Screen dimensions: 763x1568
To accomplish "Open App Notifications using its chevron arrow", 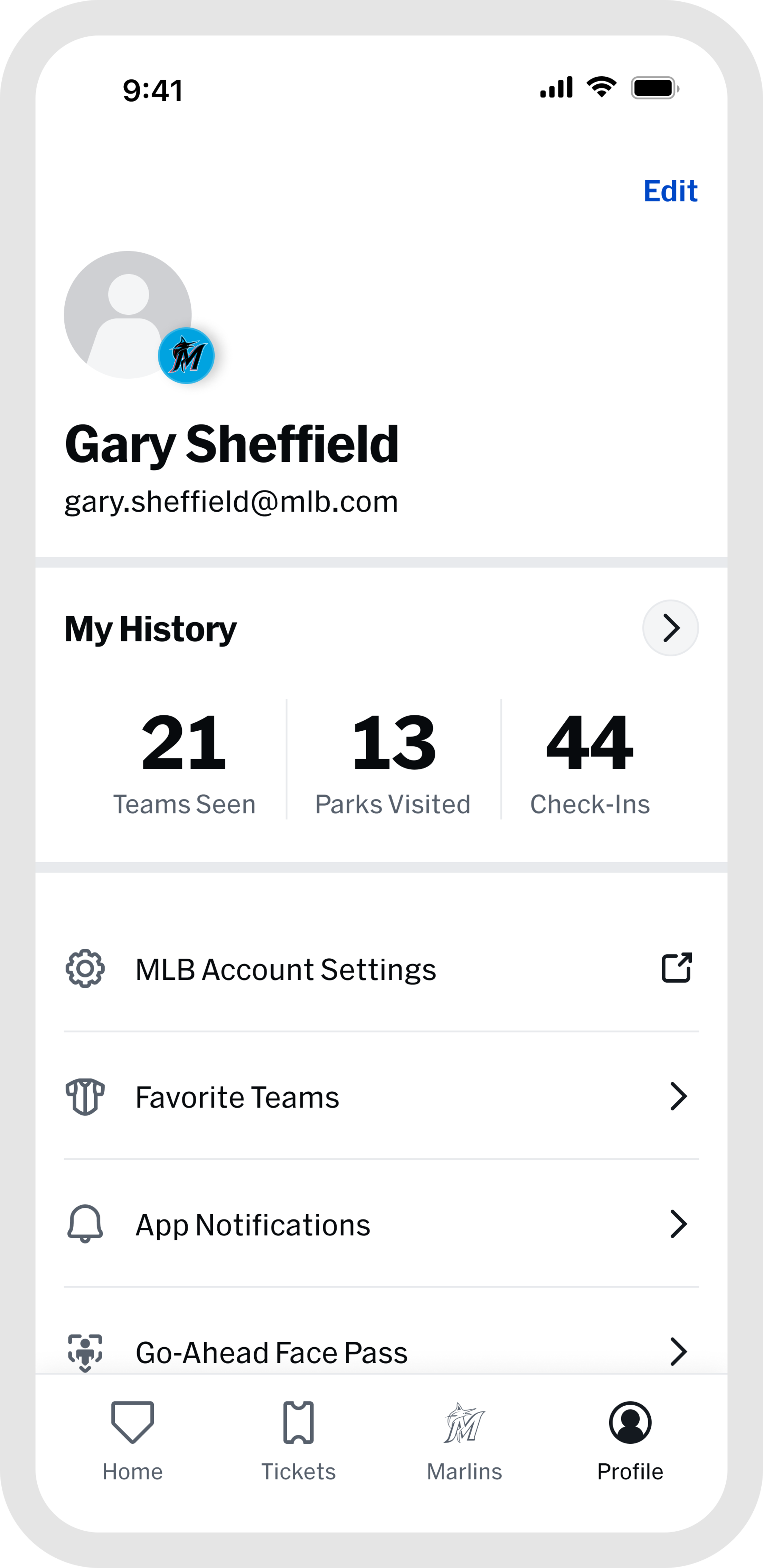I will tap(678, 1224).
